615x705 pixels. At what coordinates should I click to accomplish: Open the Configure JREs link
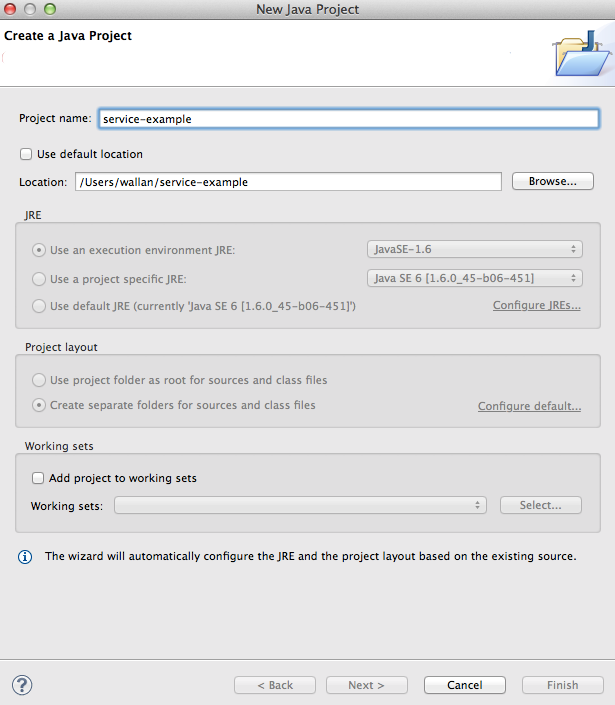tap(536, 306)
